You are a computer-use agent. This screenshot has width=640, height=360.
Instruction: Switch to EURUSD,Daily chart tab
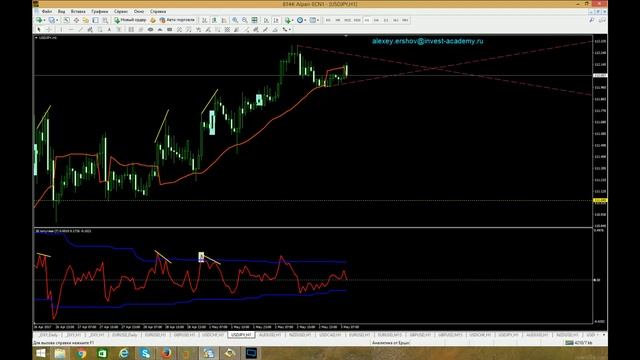click(124, 335)
